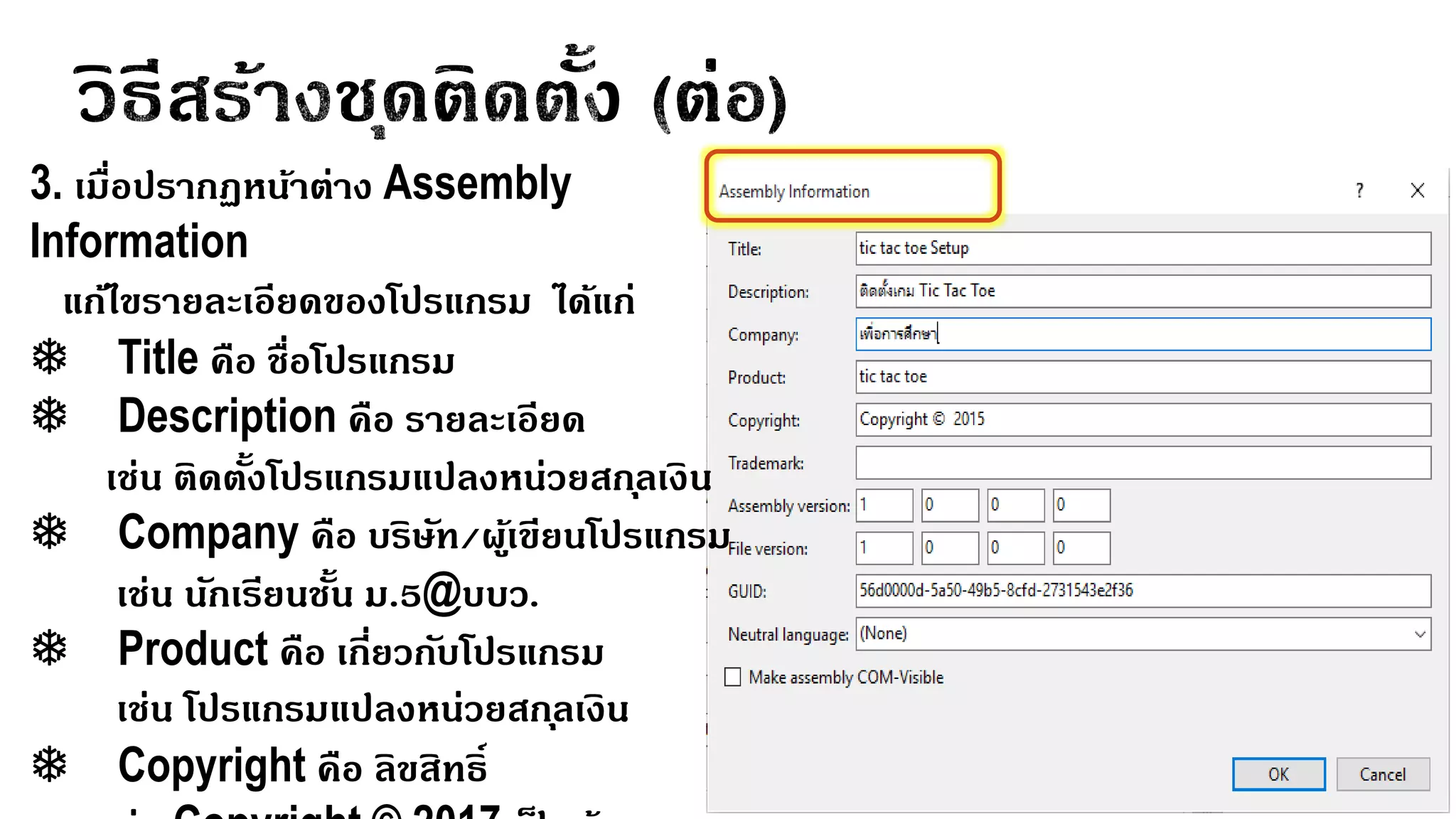Click Assembly version third number box
The width and height of the screenshot is (1456, 819).
click(x=1016, y=505)
